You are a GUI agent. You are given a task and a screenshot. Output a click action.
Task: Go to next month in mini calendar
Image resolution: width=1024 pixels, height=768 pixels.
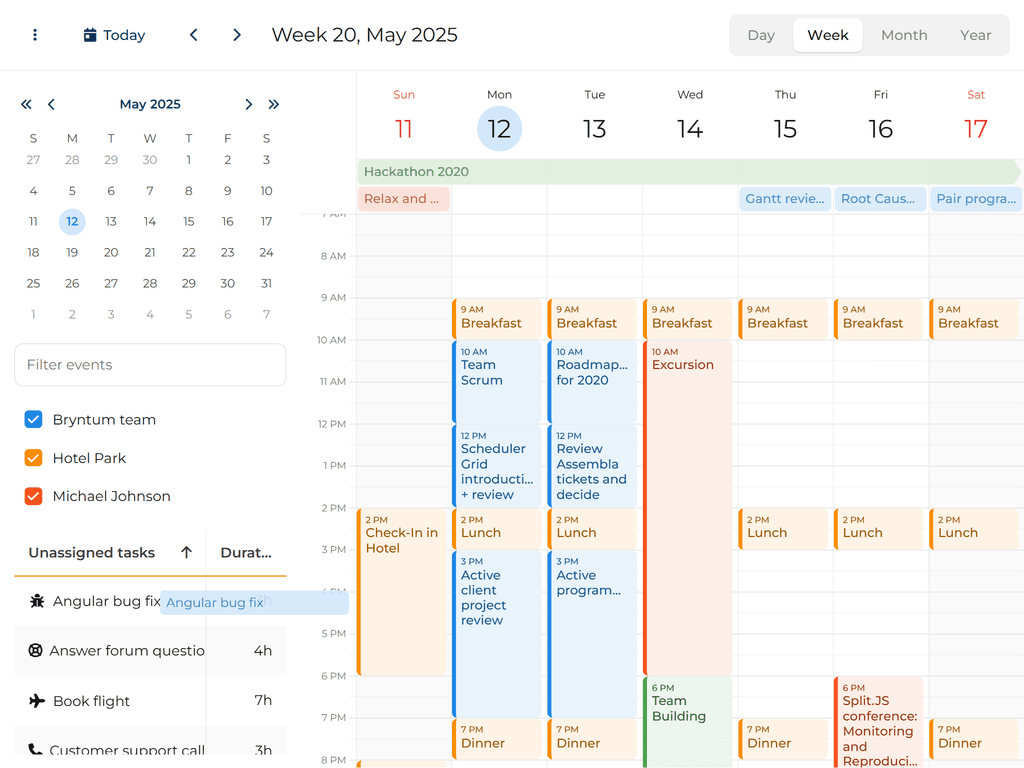(249, 104)
